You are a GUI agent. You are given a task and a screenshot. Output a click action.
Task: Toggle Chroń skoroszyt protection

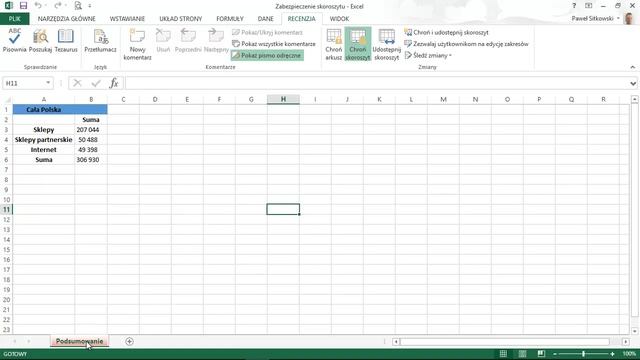[358, 44]
